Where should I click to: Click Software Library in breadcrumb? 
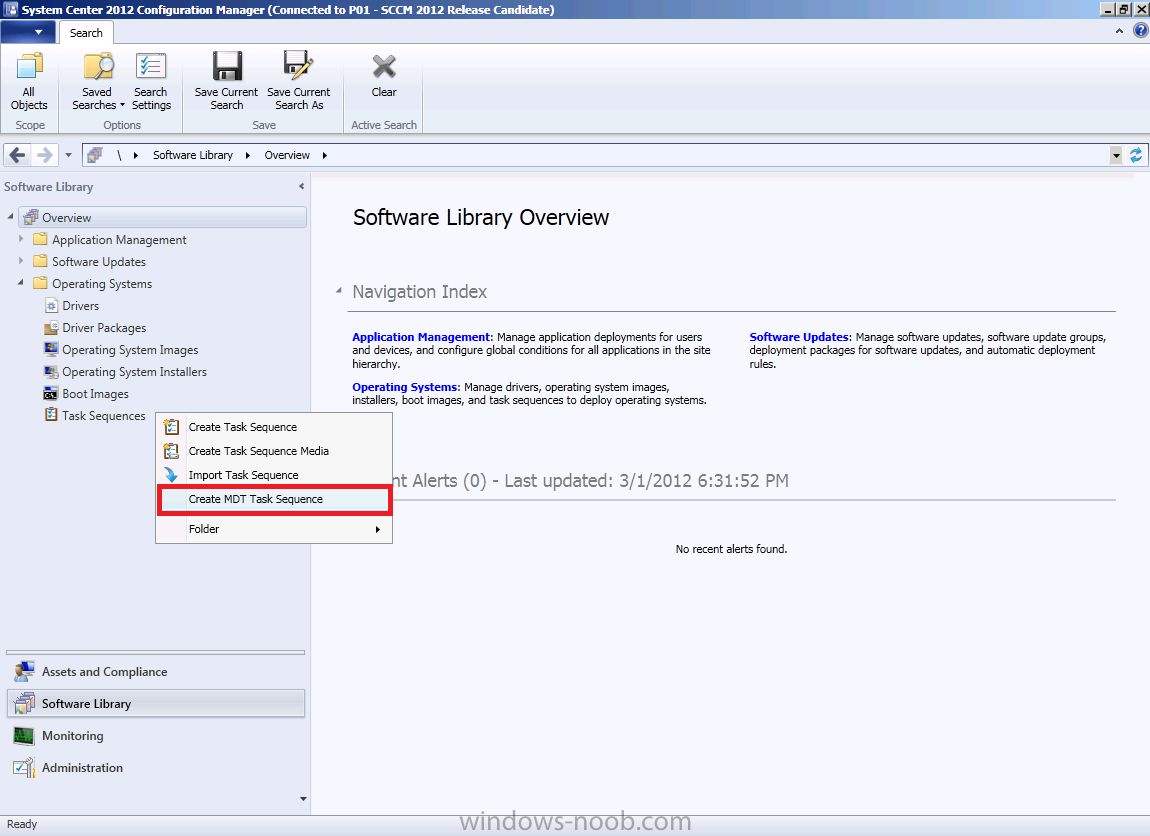pyautogui.click(x=193, y=155)
